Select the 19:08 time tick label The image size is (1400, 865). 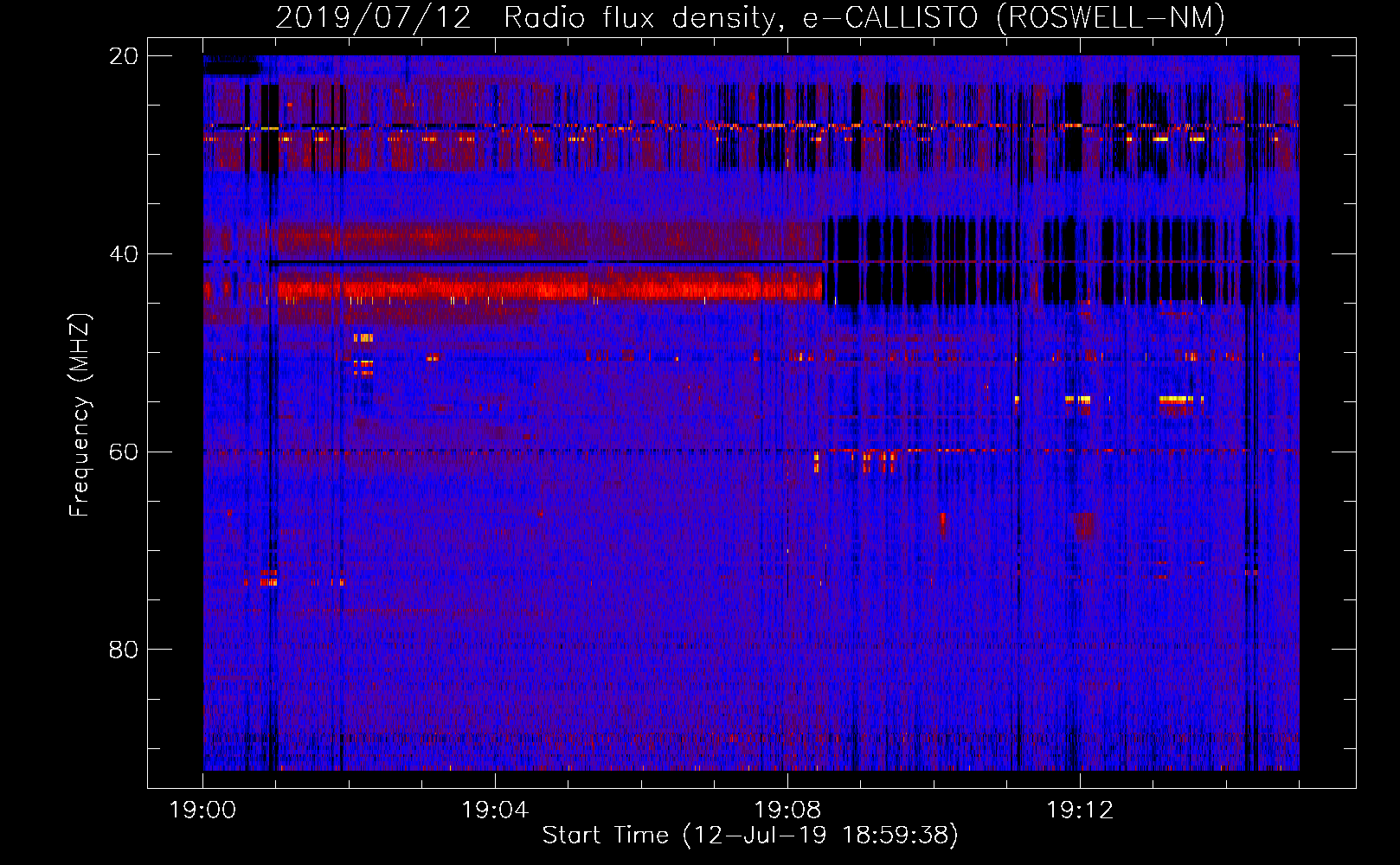click(x=787, y=811)
